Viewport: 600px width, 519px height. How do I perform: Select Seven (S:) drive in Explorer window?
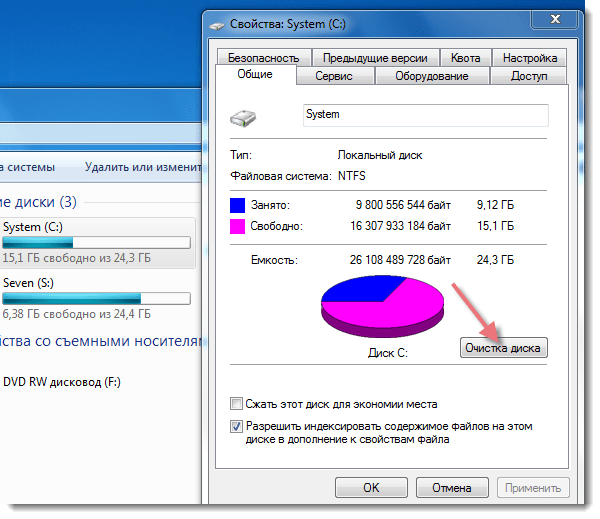(x=98, y=299)
